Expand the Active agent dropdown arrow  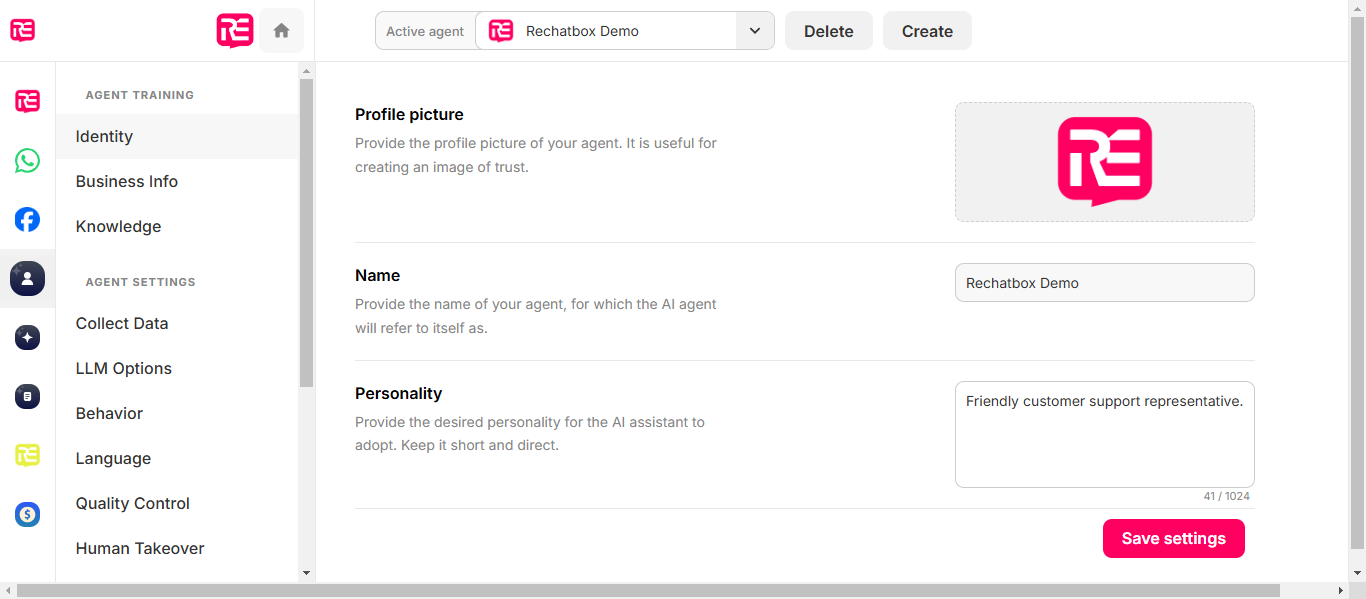tap(755, 31)
